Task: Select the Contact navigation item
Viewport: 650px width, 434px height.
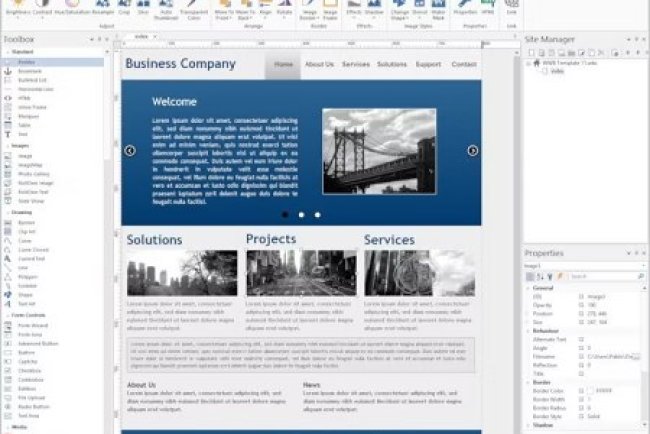Action: pos(464,64)
